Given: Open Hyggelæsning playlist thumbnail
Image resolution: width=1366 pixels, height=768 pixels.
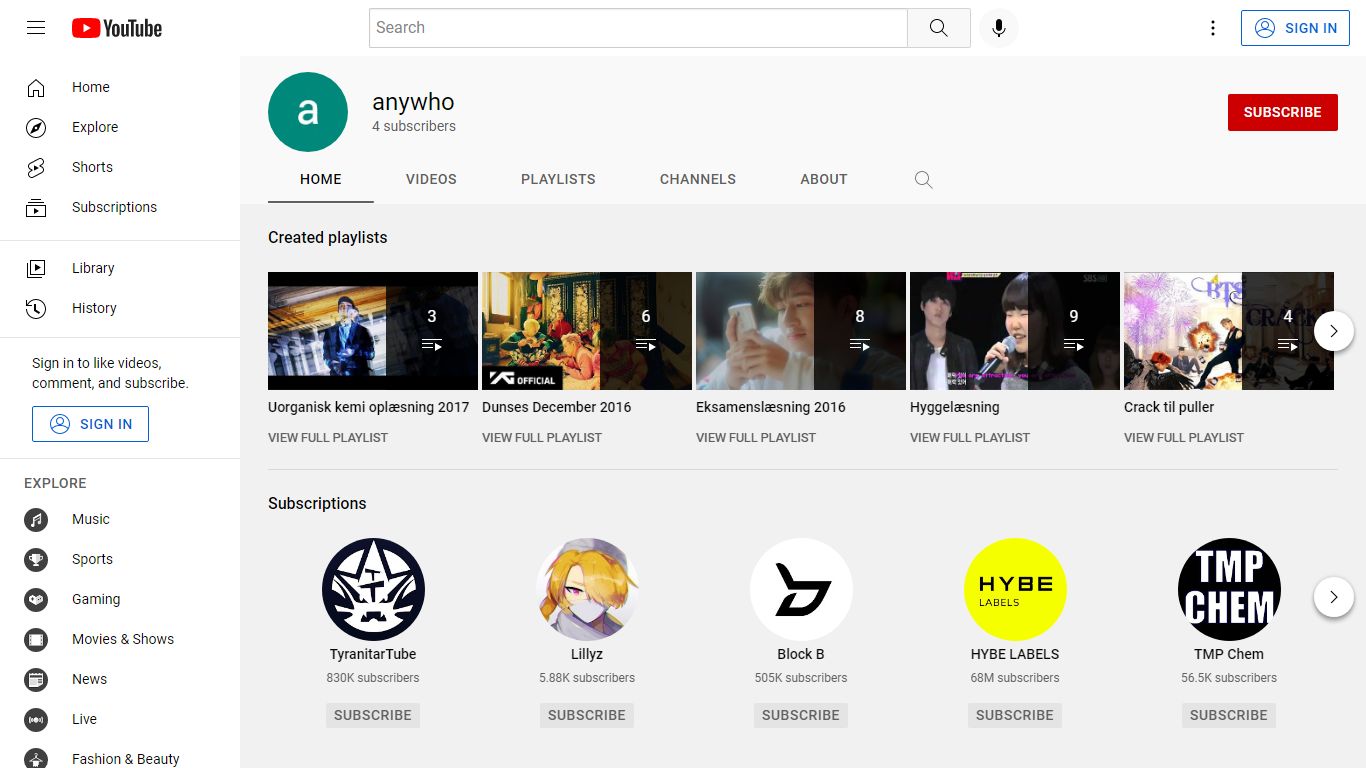Looking at the screenshot, I should pyautogui.click(x=1015, y=331).
